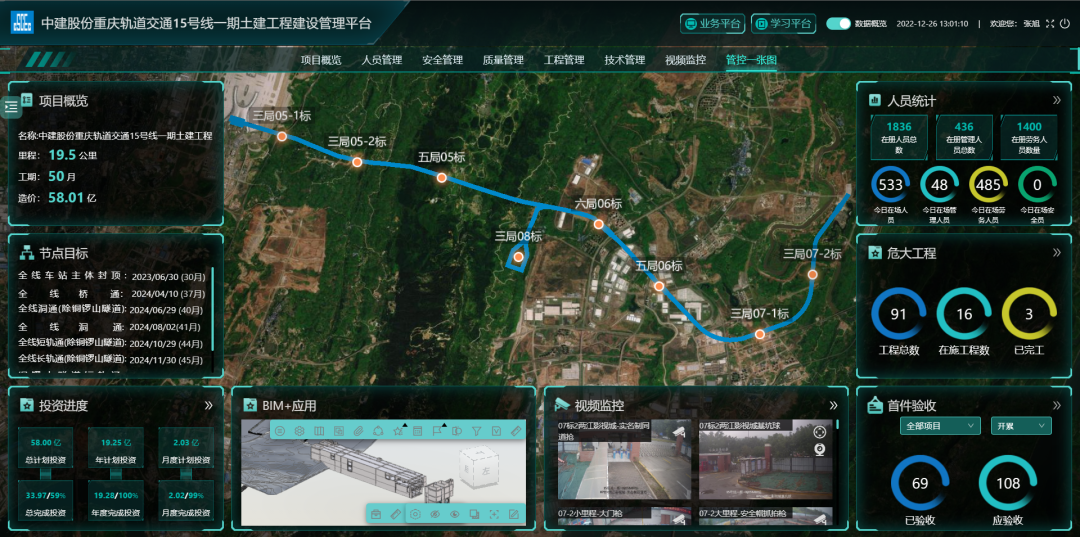This screenshot has width=1080, height=537.
Task: Open the 人员管理 tab
Action: click(382, 60)
